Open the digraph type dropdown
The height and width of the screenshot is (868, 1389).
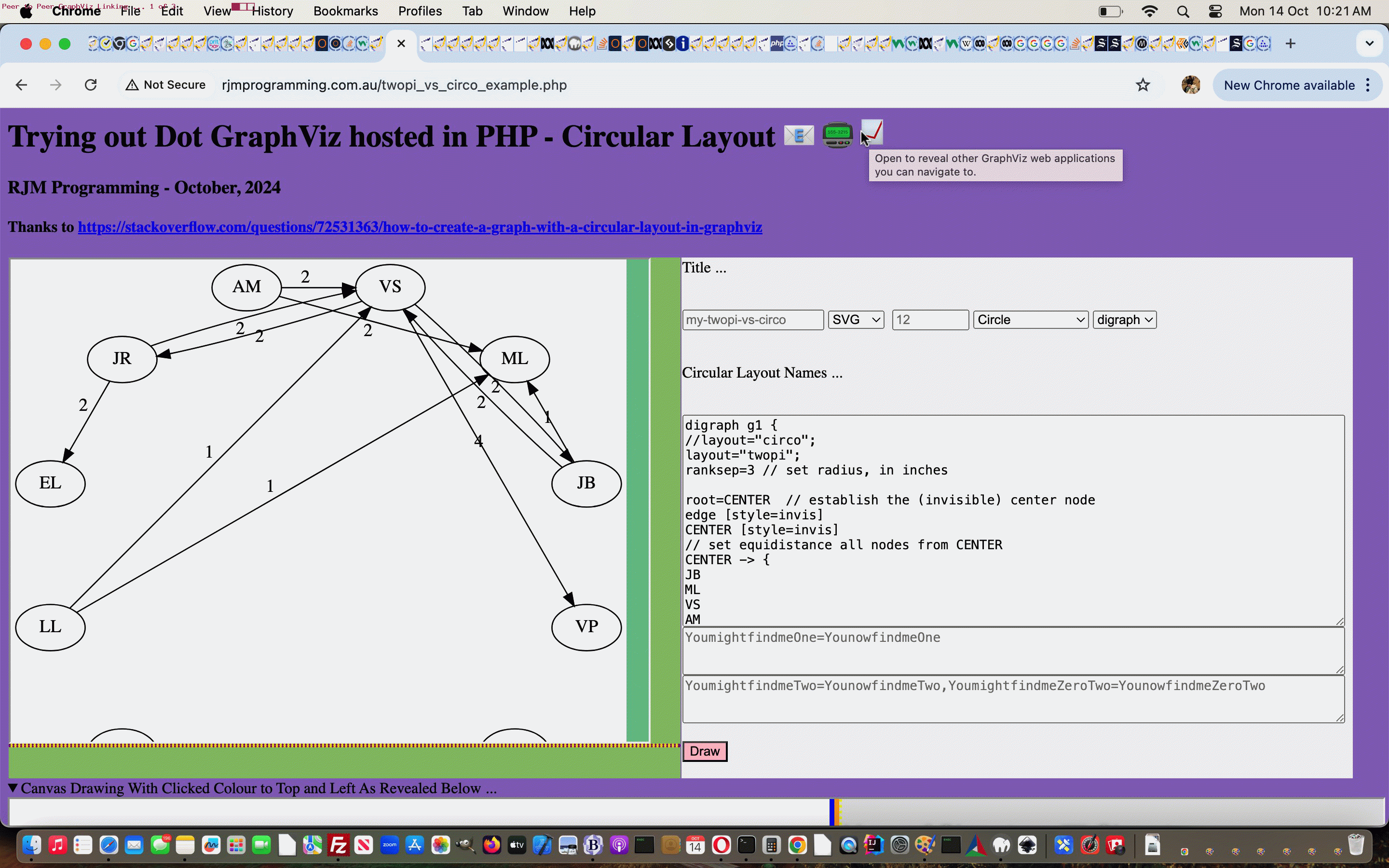(x=1124, y=320)
